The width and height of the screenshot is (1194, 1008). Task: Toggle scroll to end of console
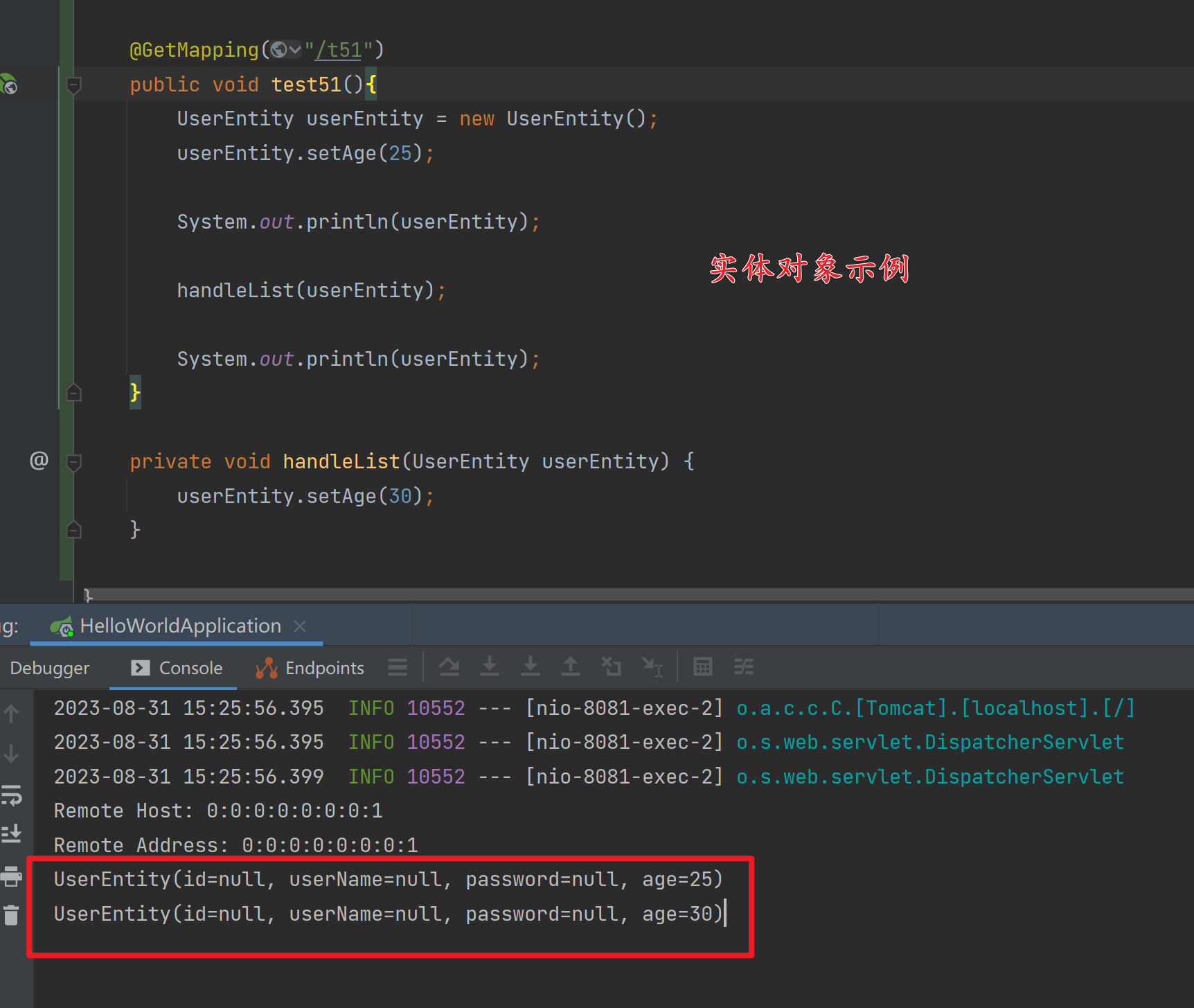tap(11, 833)
